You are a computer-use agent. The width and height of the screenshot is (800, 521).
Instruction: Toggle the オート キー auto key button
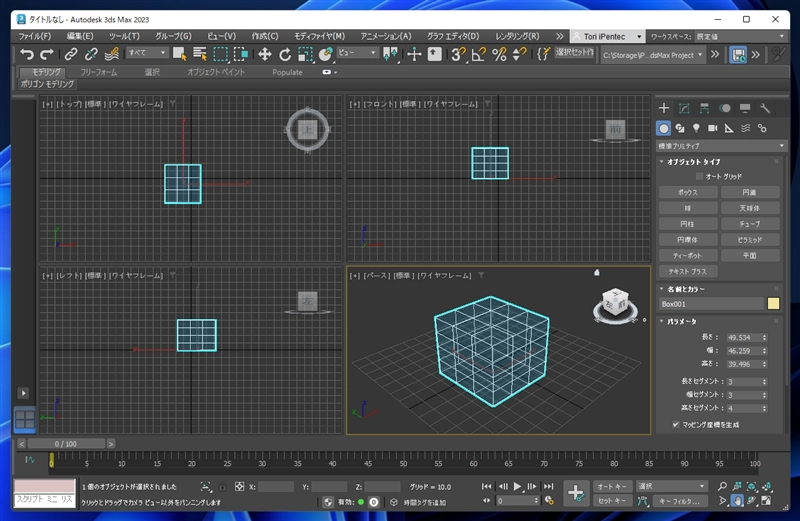click(x=612, y=486)
